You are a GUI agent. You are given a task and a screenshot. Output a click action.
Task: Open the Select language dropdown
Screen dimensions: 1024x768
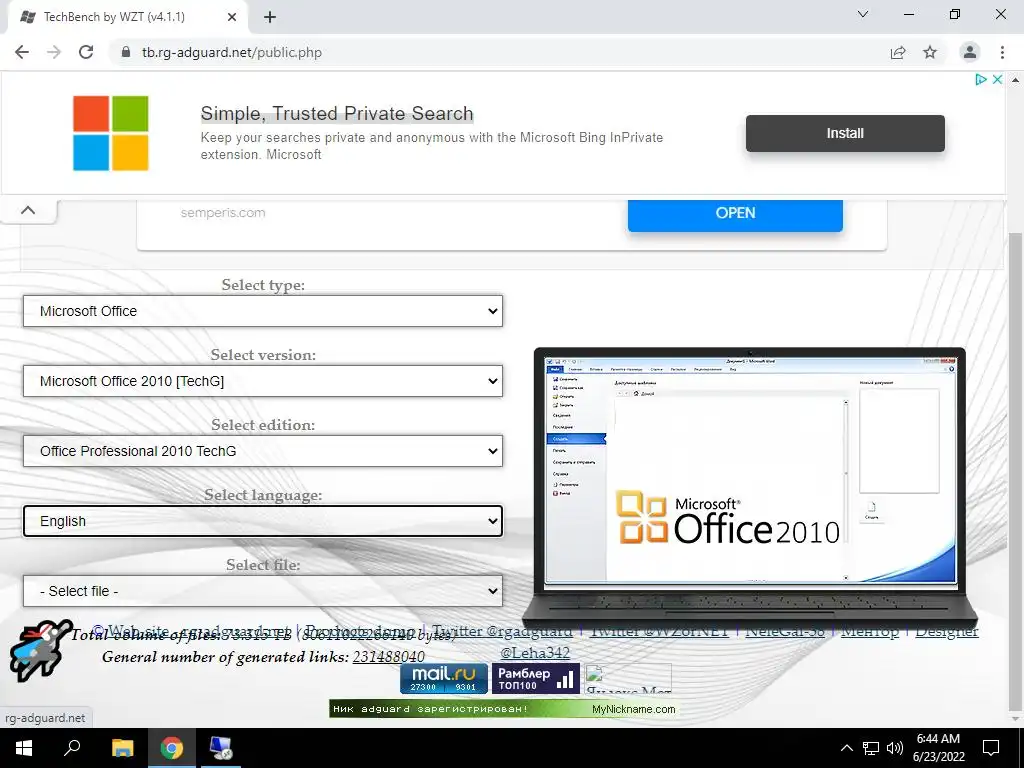[x=263, y=521]
